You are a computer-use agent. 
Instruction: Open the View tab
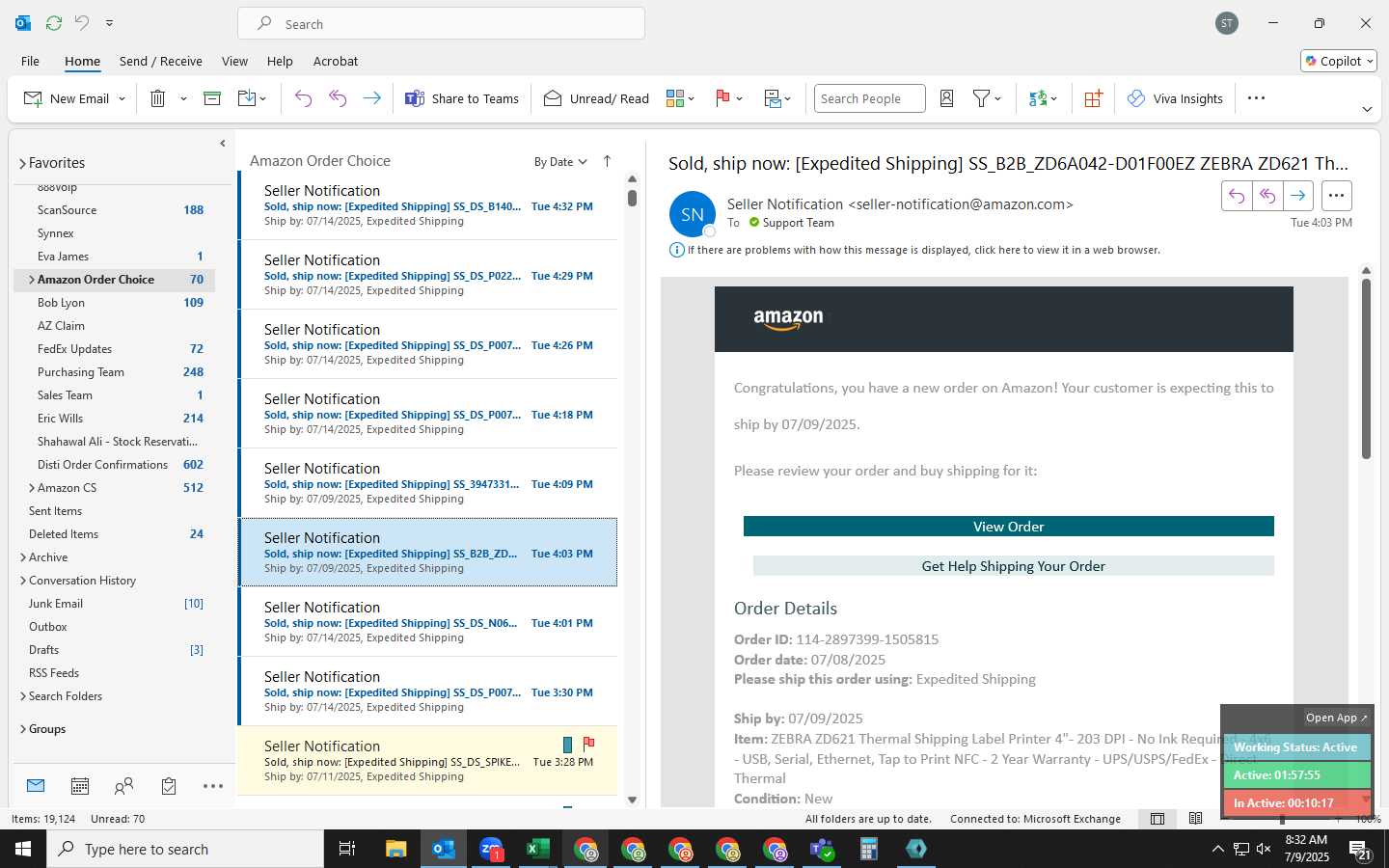(x=234, y=61)
